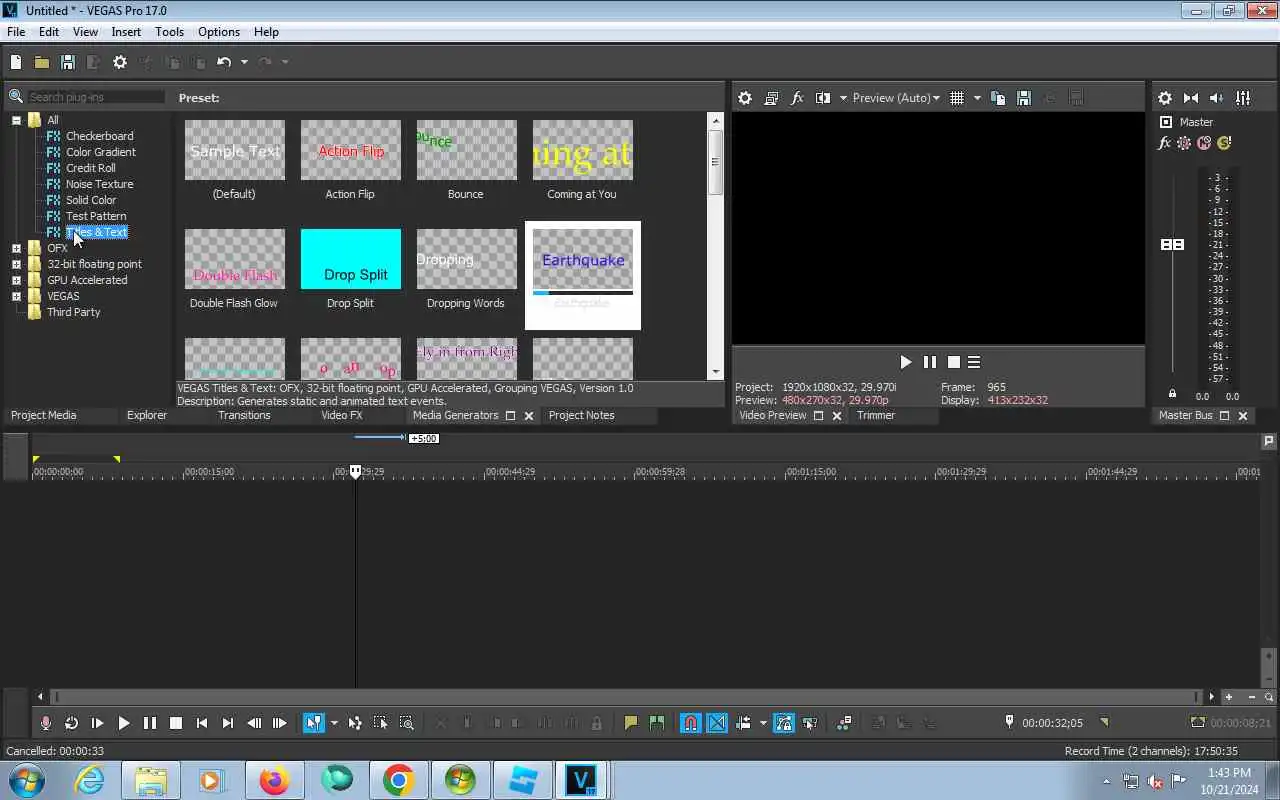Open the Preview (Auto) quality dropdown
The width and height of the screenshot is (1280, 800).
pyautogui.click(x=896, y=98)
